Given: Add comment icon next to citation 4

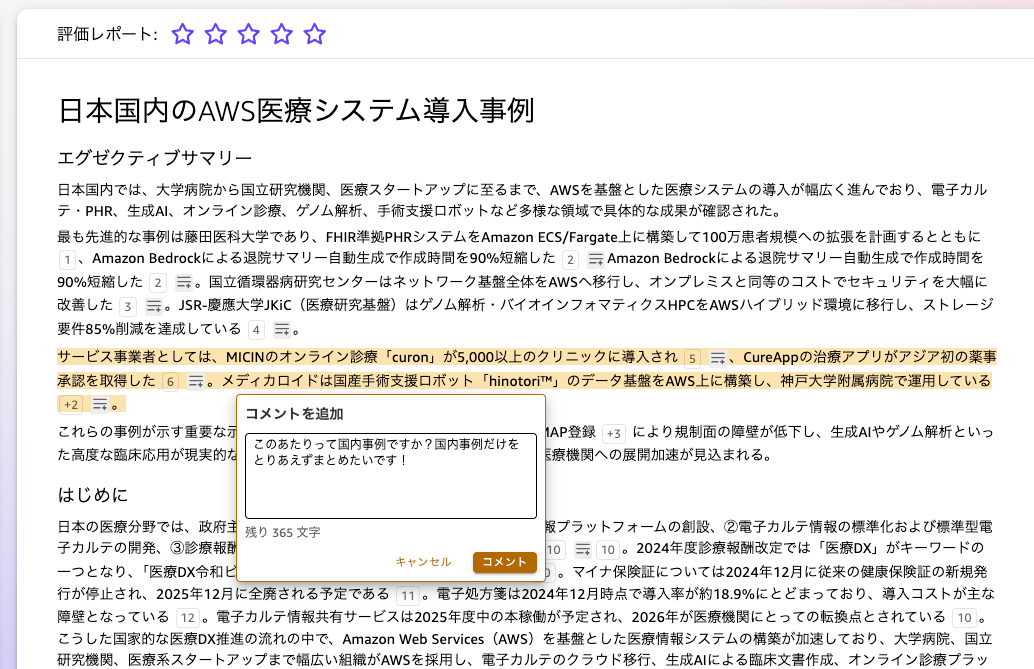Looking at the screenshot, I should click(x=282, y=329).
